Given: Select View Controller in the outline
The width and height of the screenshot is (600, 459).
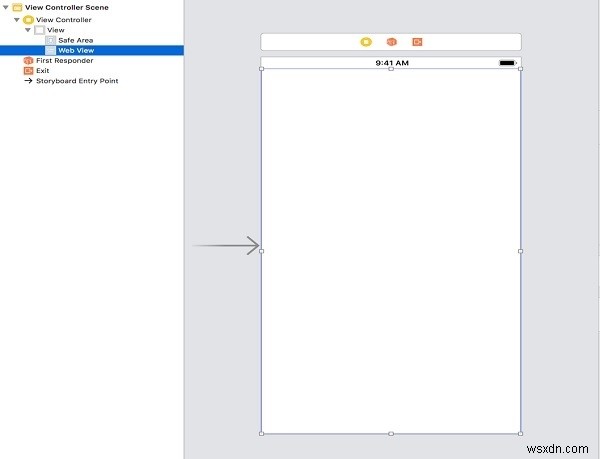Looking at the screenshot, I should 92,20.
